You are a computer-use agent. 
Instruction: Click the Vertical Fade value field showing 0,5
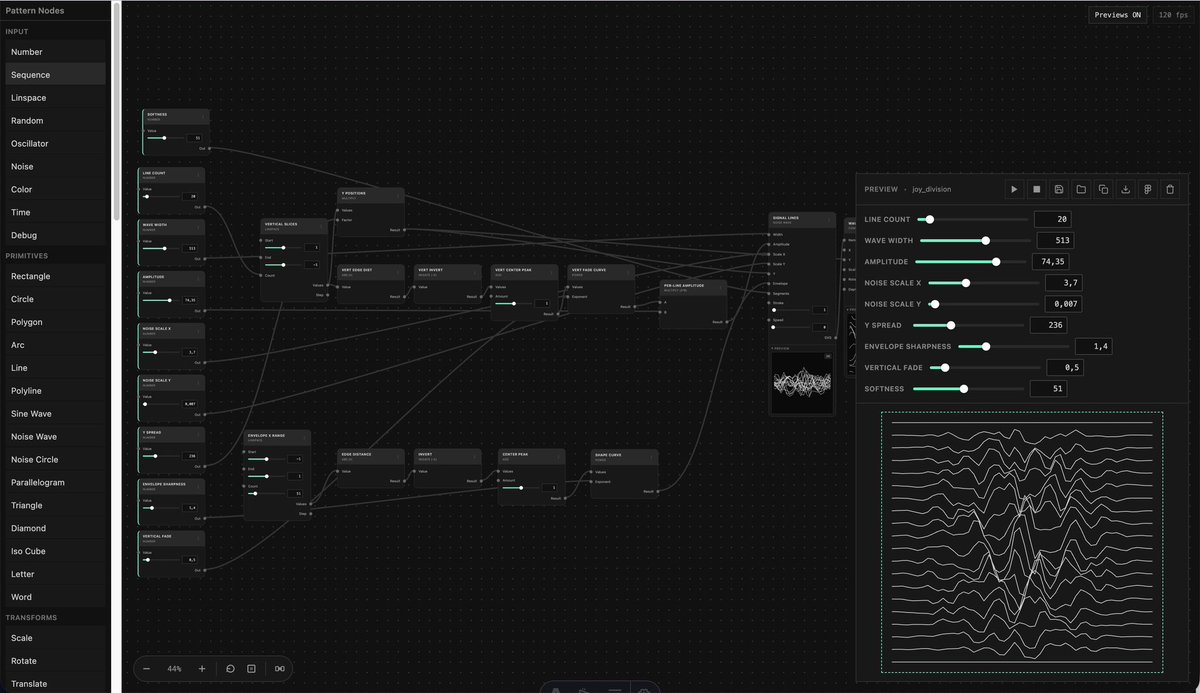click(x=1064, y=367)
